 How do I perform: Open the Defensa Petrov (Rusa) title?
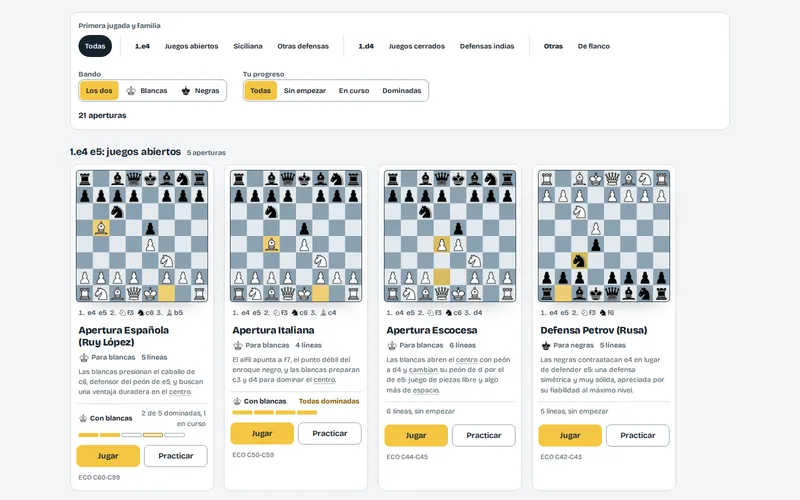(593, 330)
